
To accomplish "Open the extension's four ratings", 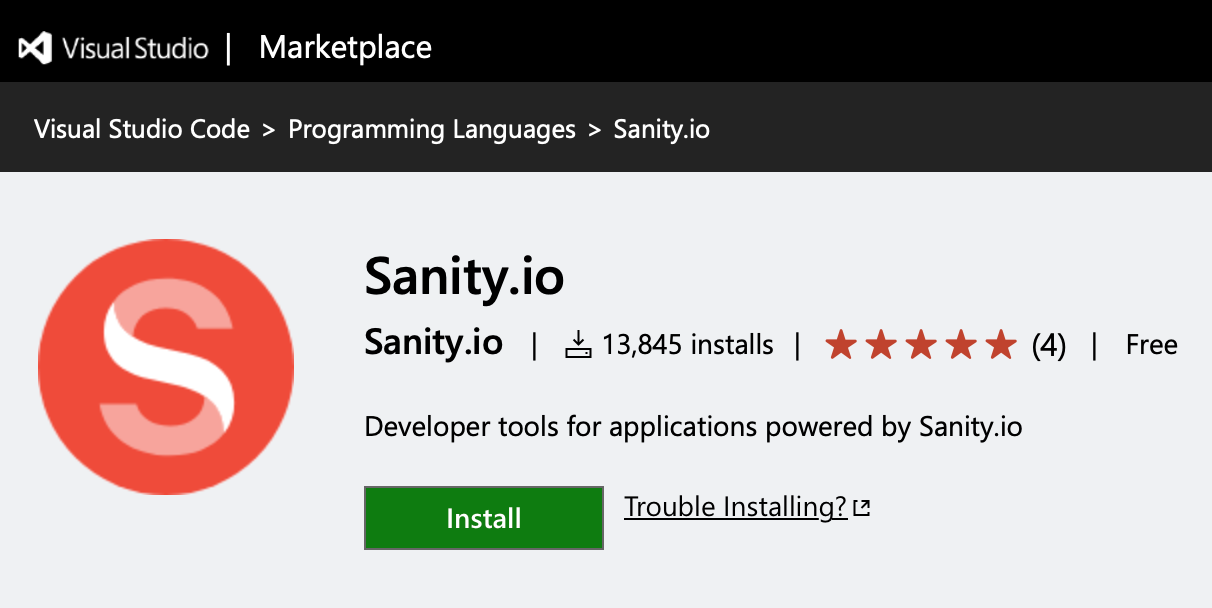I will coord(1049,344).
